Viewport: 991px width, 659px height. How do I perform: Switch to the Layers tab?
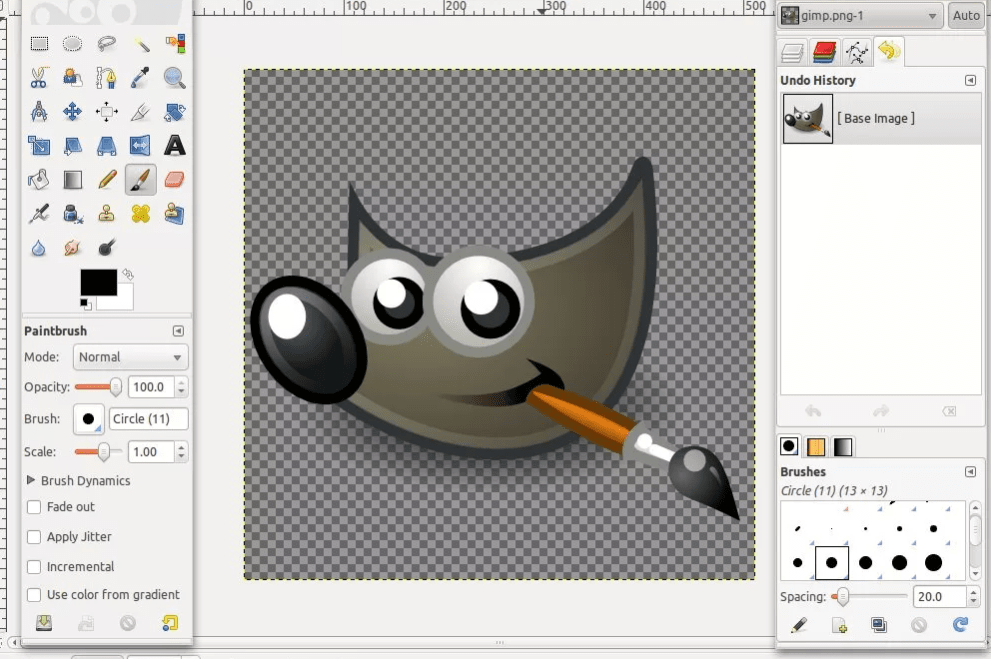793,51
